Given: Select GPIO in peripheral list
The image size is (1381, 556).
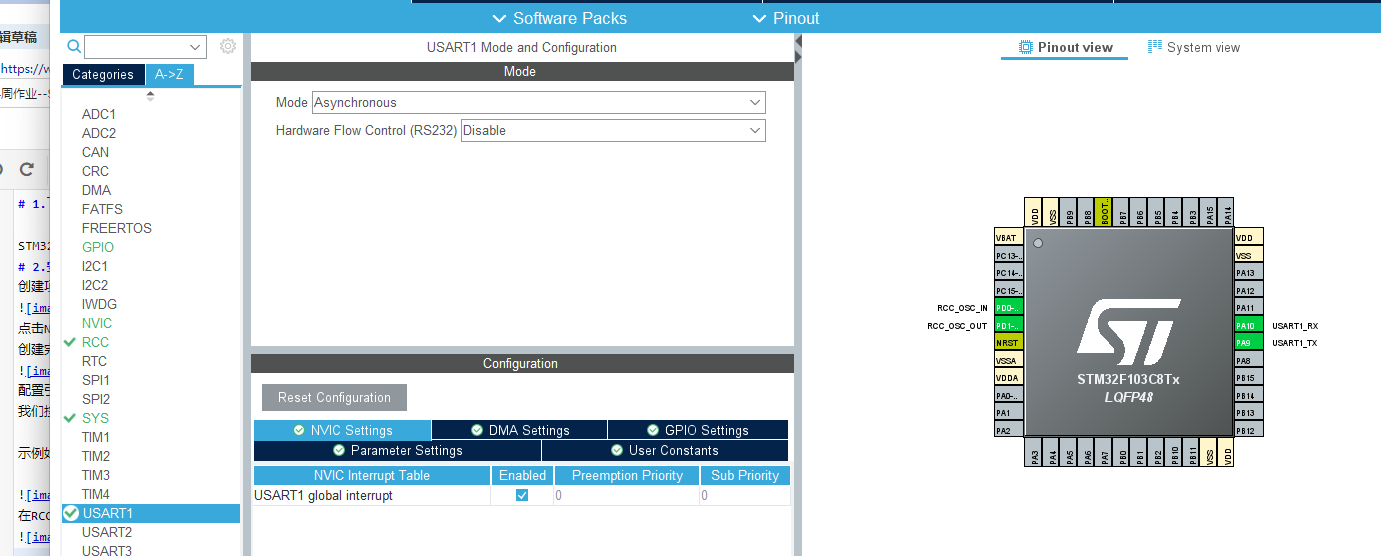Looking at the screenshot, I should [x=98, y=247].
